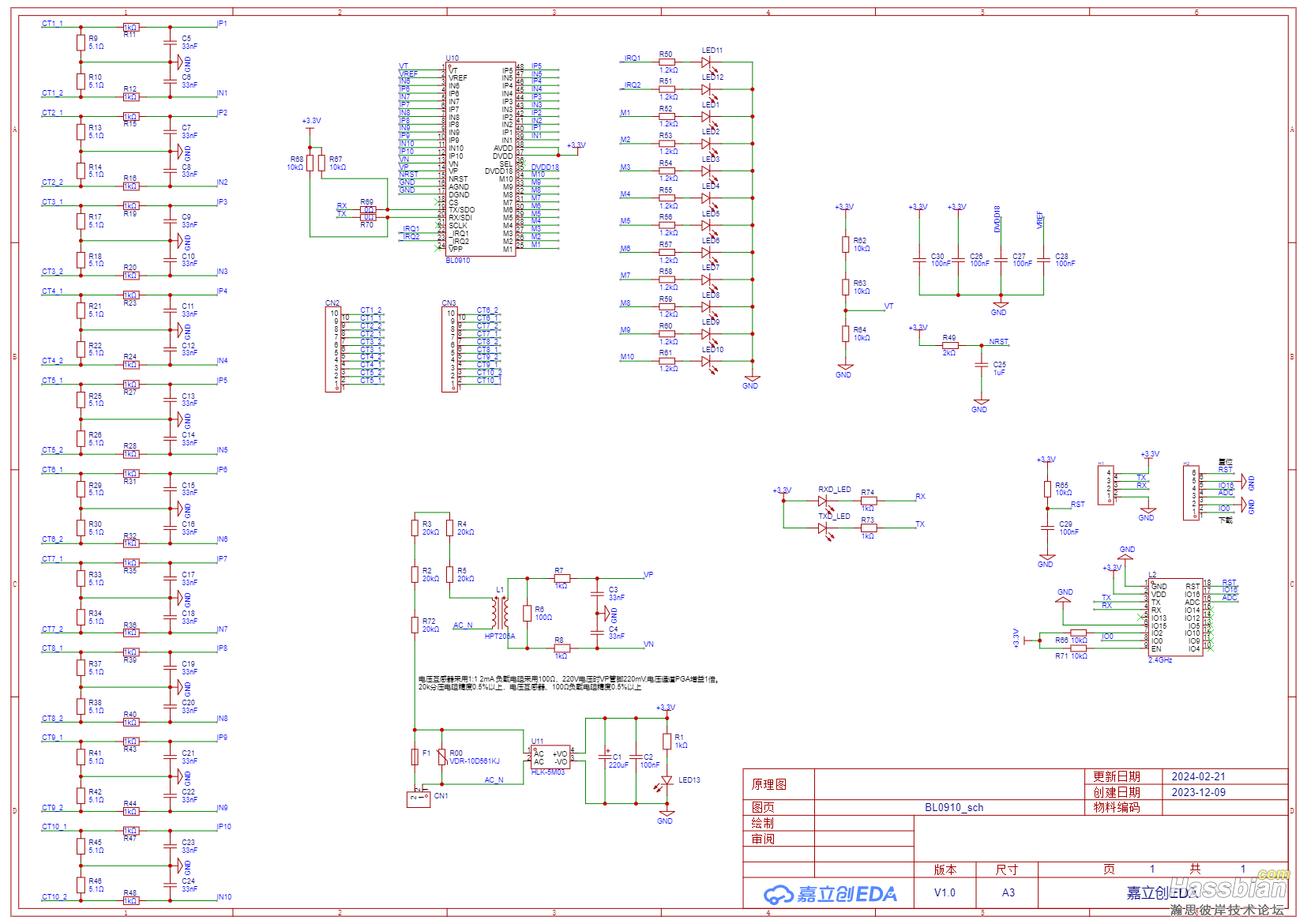Click the 嘉立创EDA logo in title block
This screenshot has width=1307, height=924.
[x=830, y=894]
